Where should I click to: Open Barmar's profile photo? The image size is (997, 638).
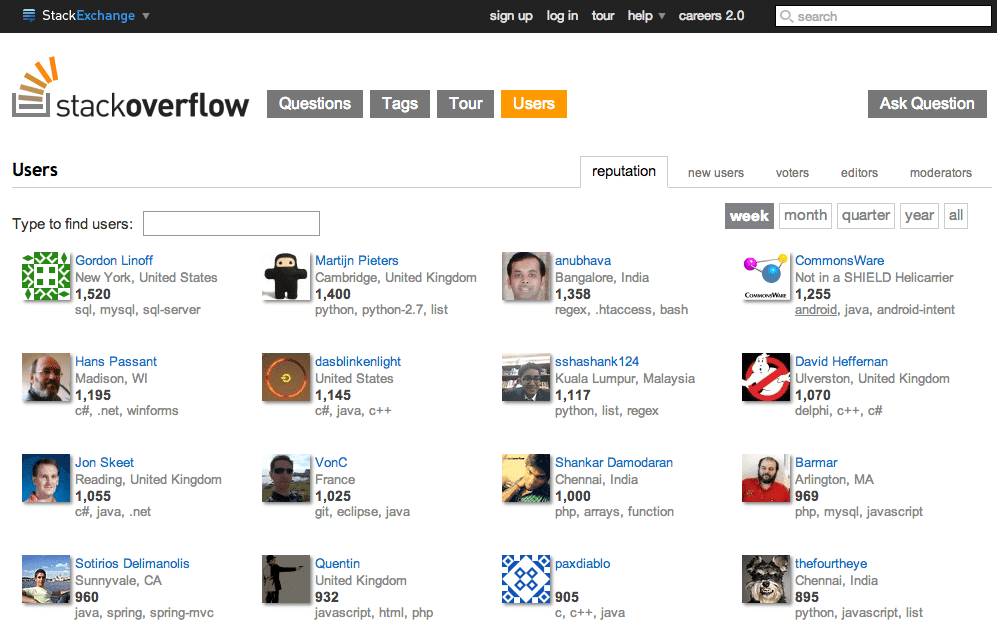(x=766, y=478)
